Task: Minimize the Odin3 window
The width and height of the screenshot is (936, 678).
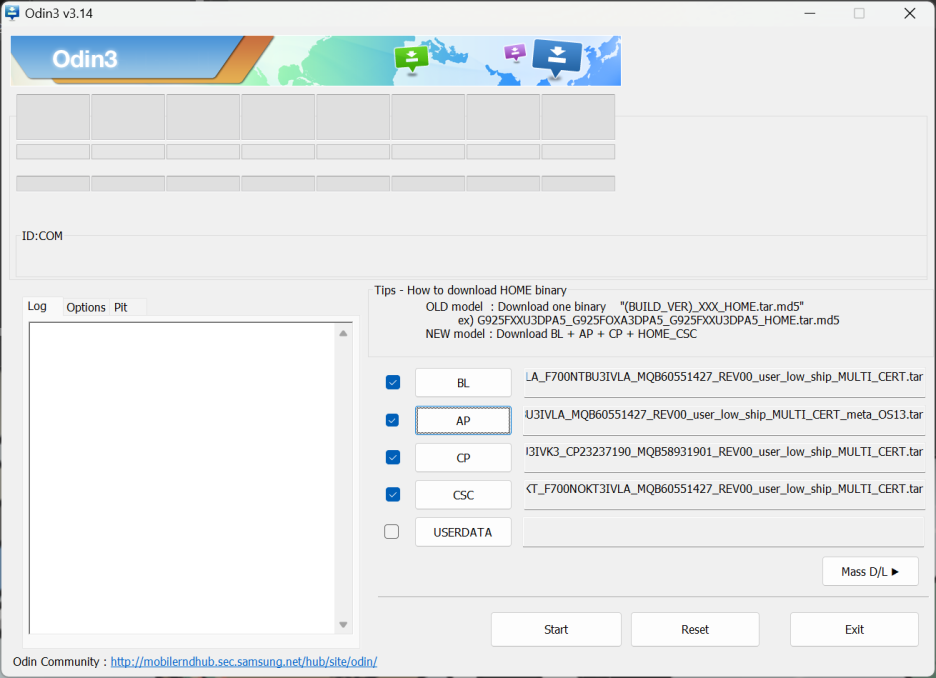Action: [x=809, y=13]
